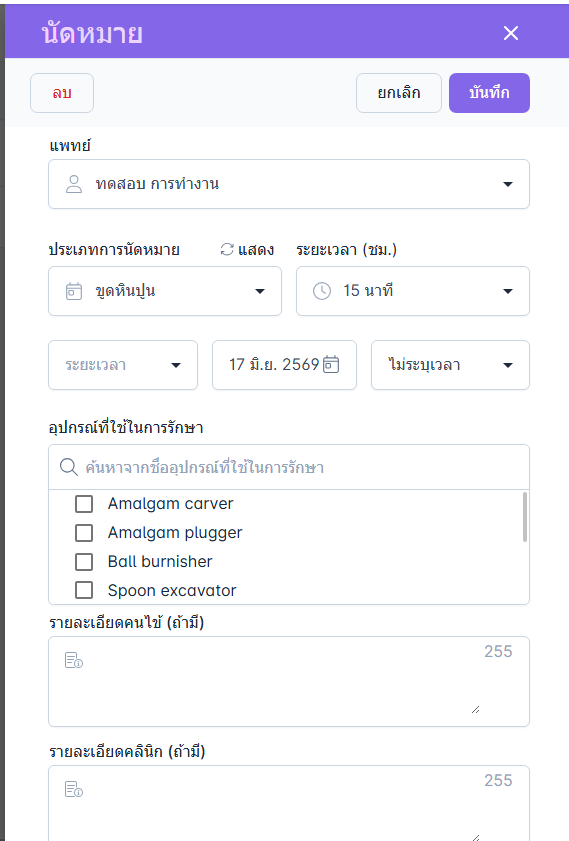
Task: Click the red ลบ delete button
Action: click(62, 93)
